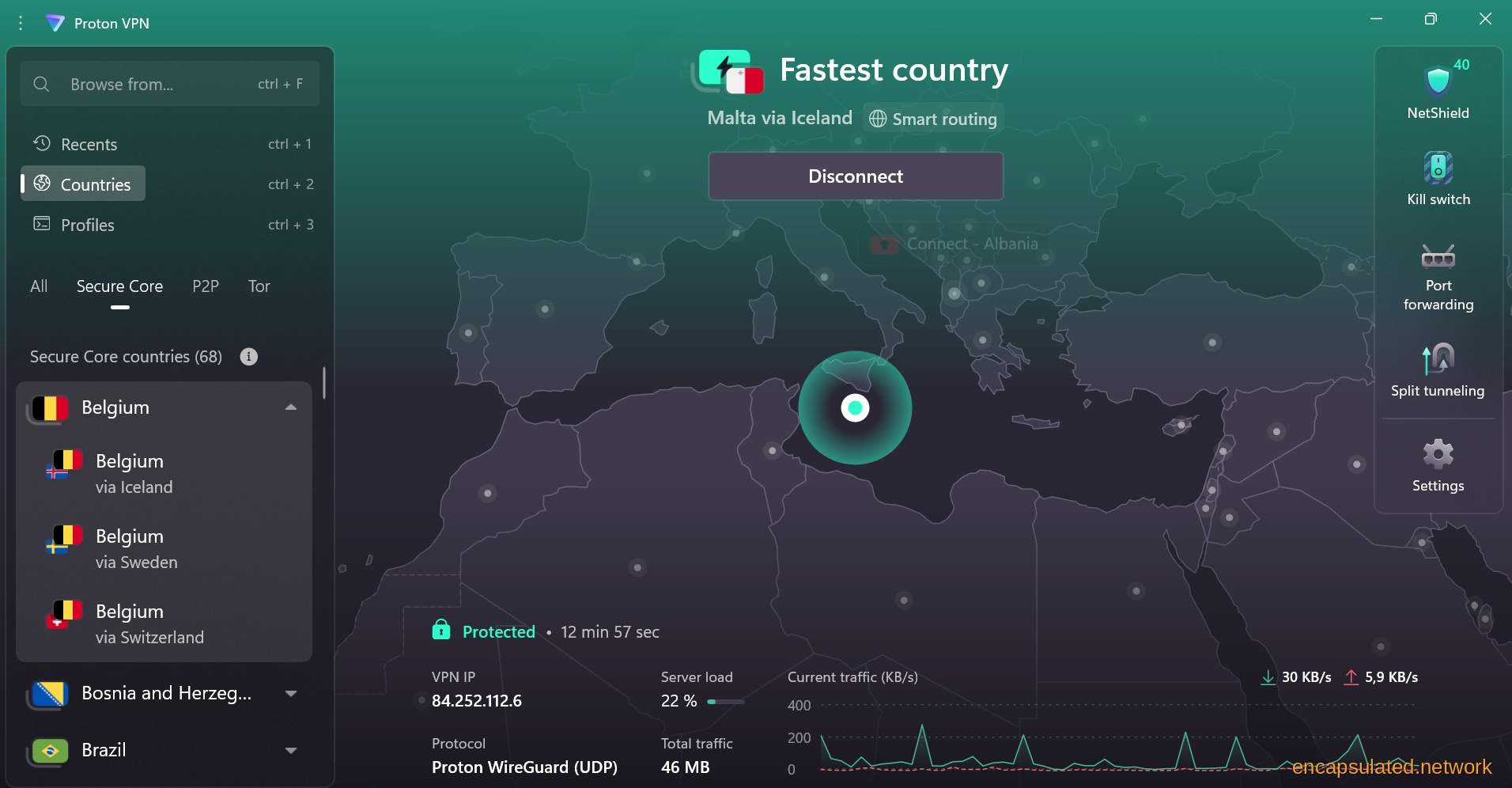The image size is (1512, 788).
Task: Restore the window with the maximize button
Action: click(1431, 19)
